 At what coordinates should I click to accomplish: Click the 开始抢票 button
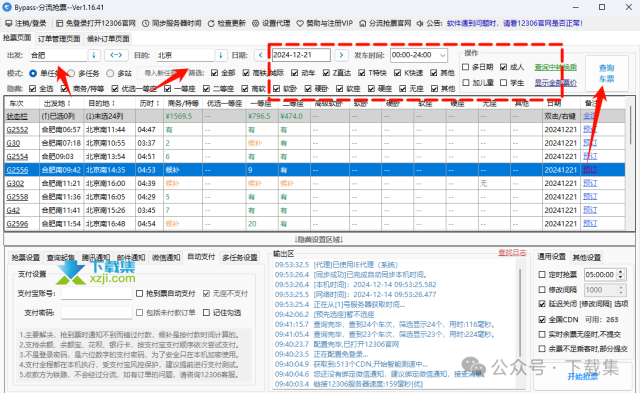(x=583, y=377)
